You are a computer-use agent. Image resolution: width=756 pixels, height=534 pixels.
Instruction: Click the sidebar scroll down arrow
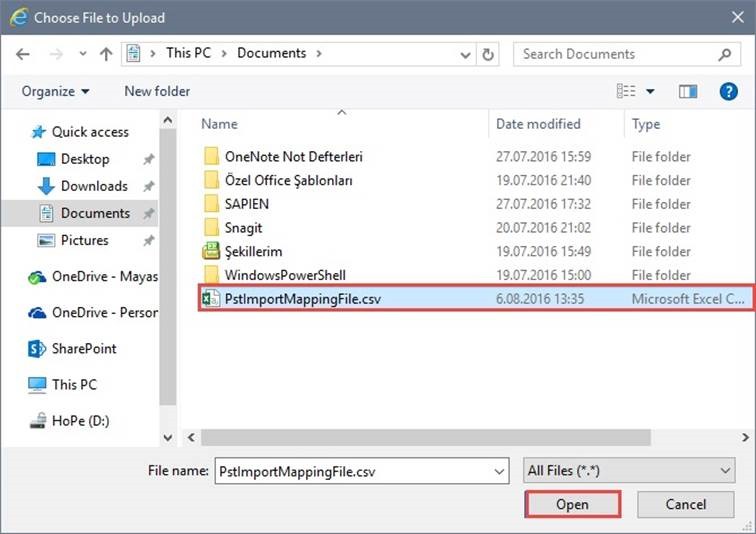(168, 438)
